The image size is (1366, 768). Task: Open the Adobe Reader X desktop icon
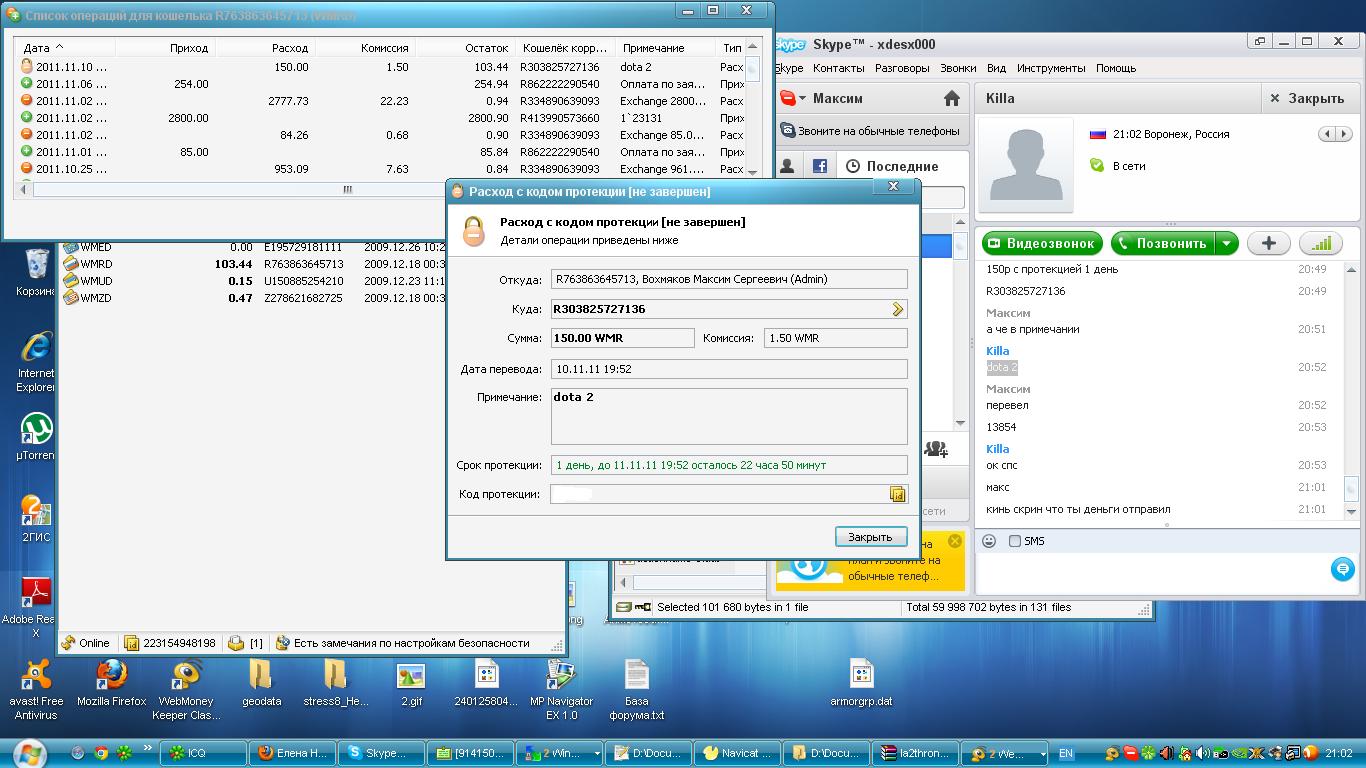(x=36, y=607)
